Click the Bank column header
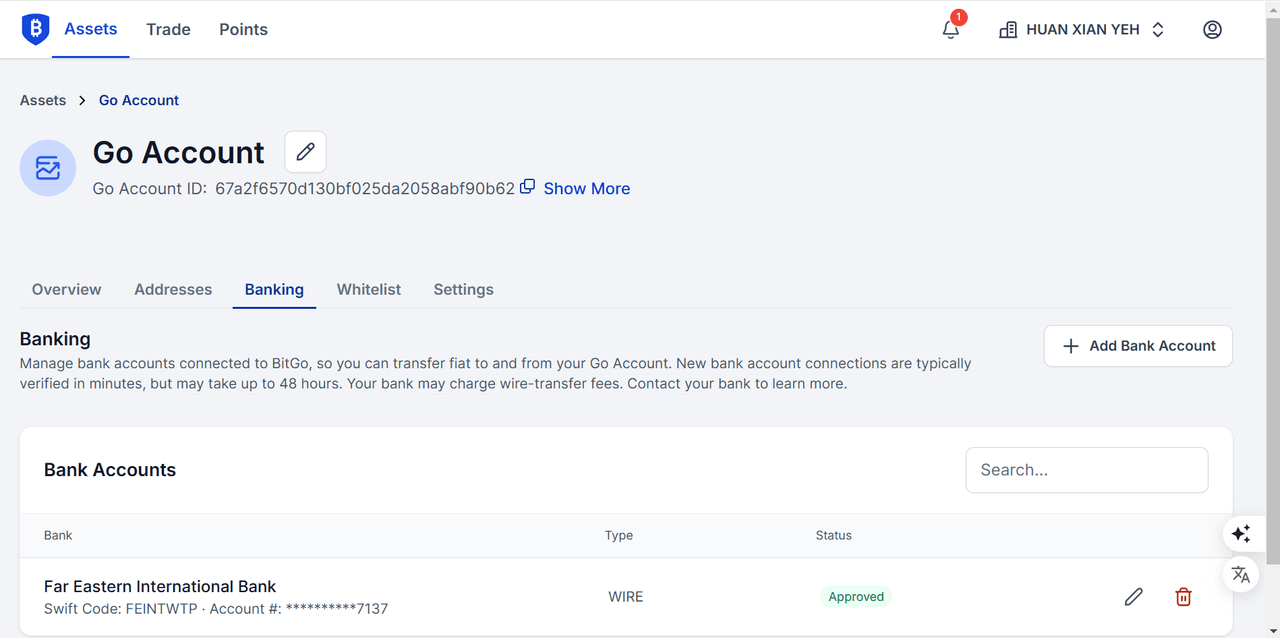 pos(58,535)
